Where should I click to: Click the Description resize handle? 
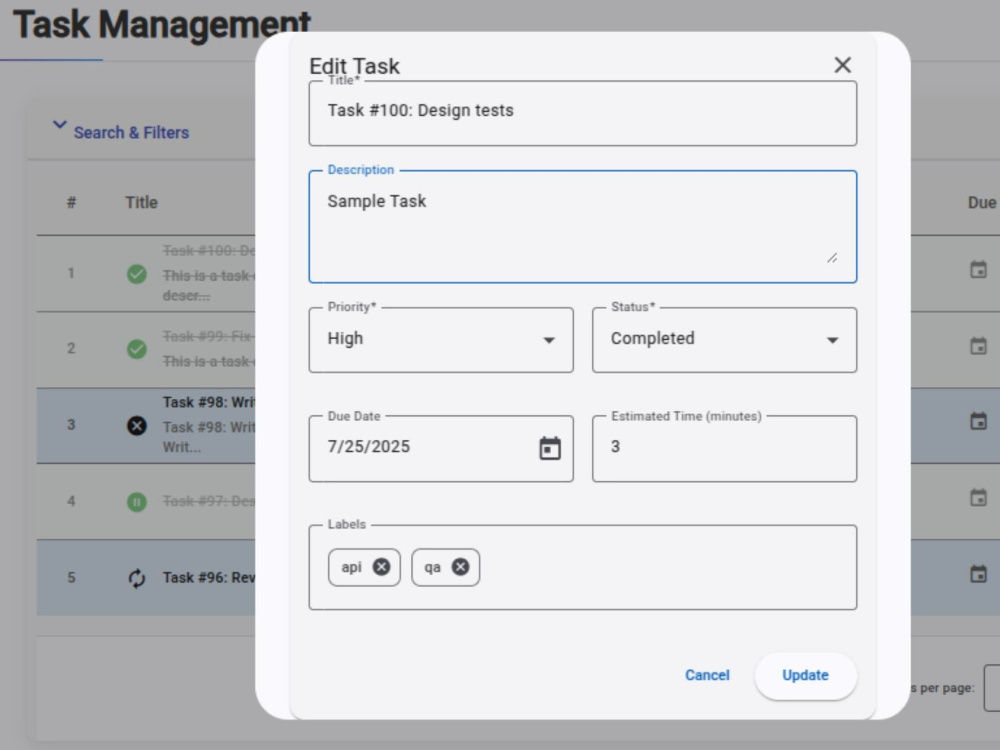(x=832, y=258)
